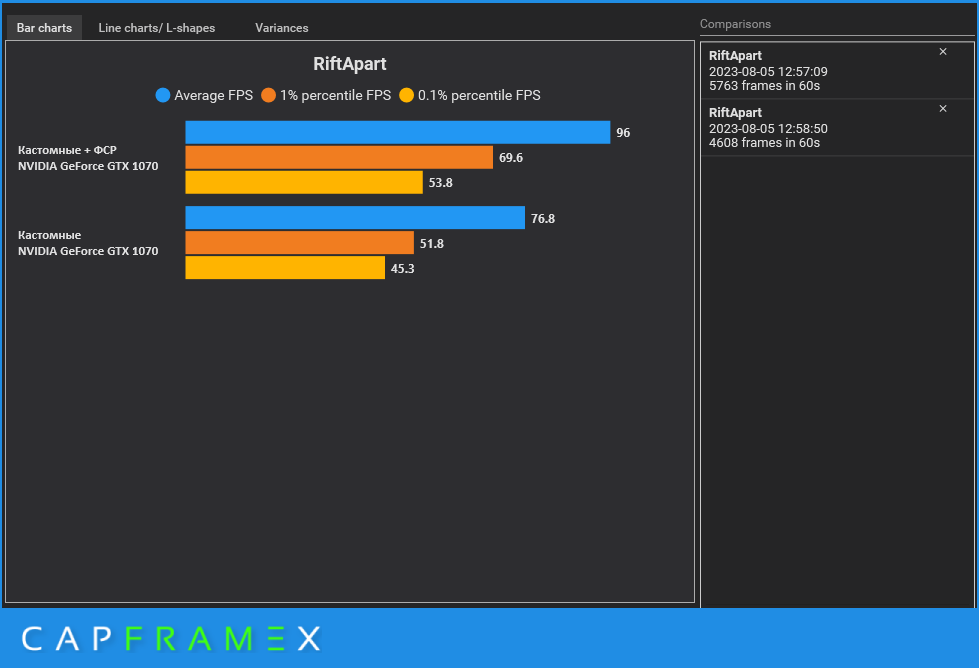
Task: Click the 2023-08-05 12:58:50 timestamp
Action: point(768,129)
